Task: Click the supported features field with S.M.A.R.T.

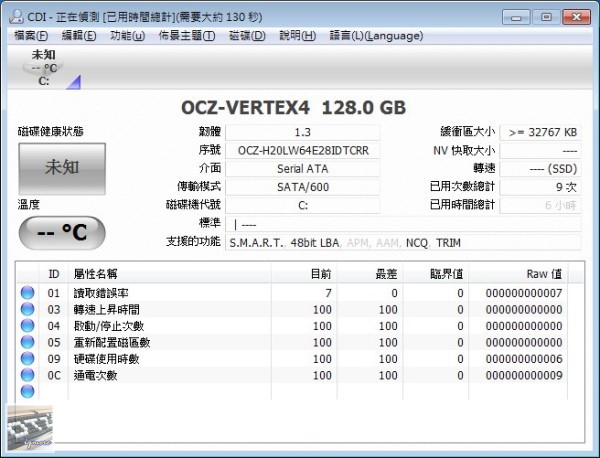Action: click(404, 243)
